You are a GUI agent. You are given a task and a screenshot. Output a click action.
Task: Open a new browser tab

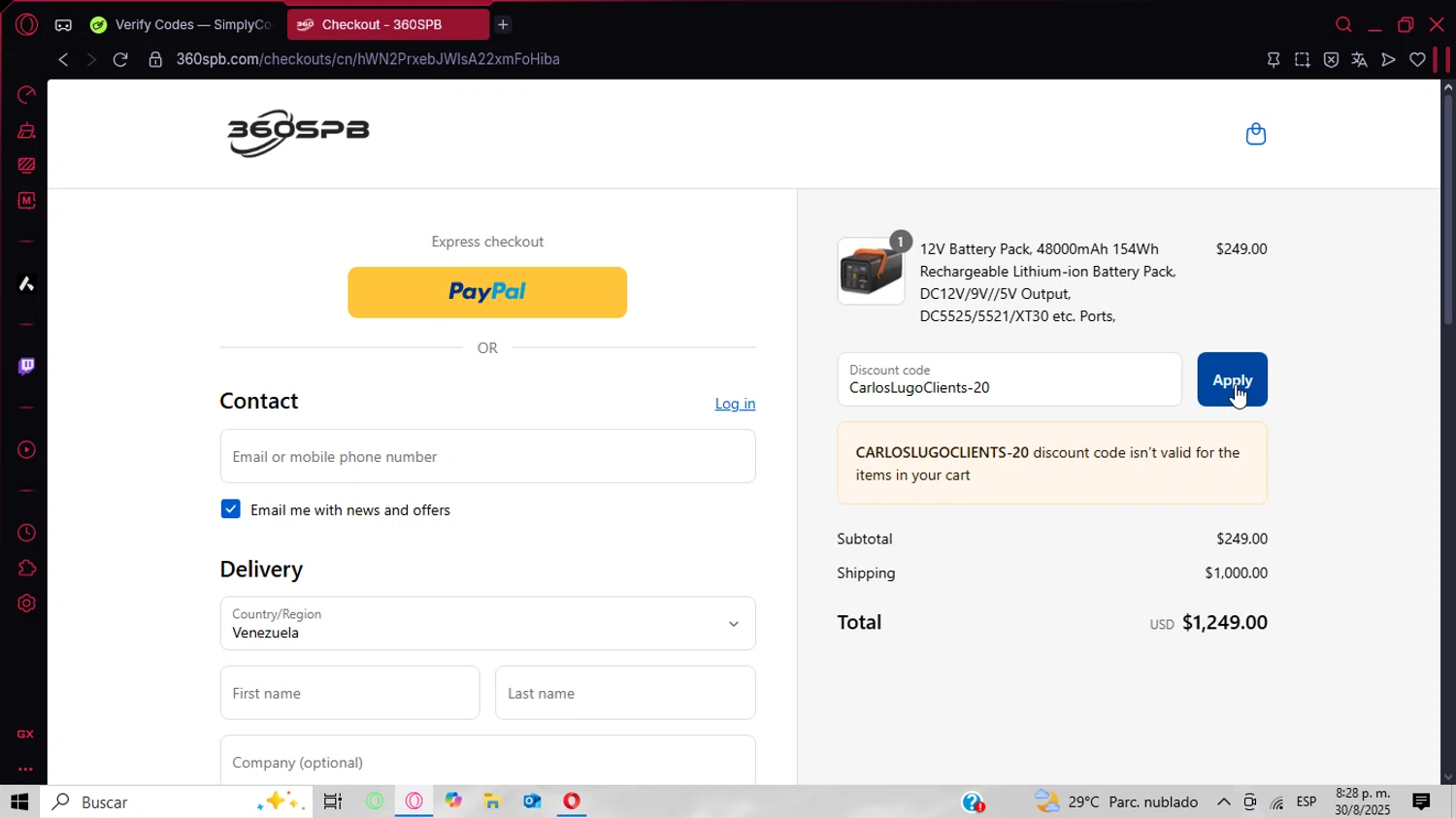click(503, 24)
